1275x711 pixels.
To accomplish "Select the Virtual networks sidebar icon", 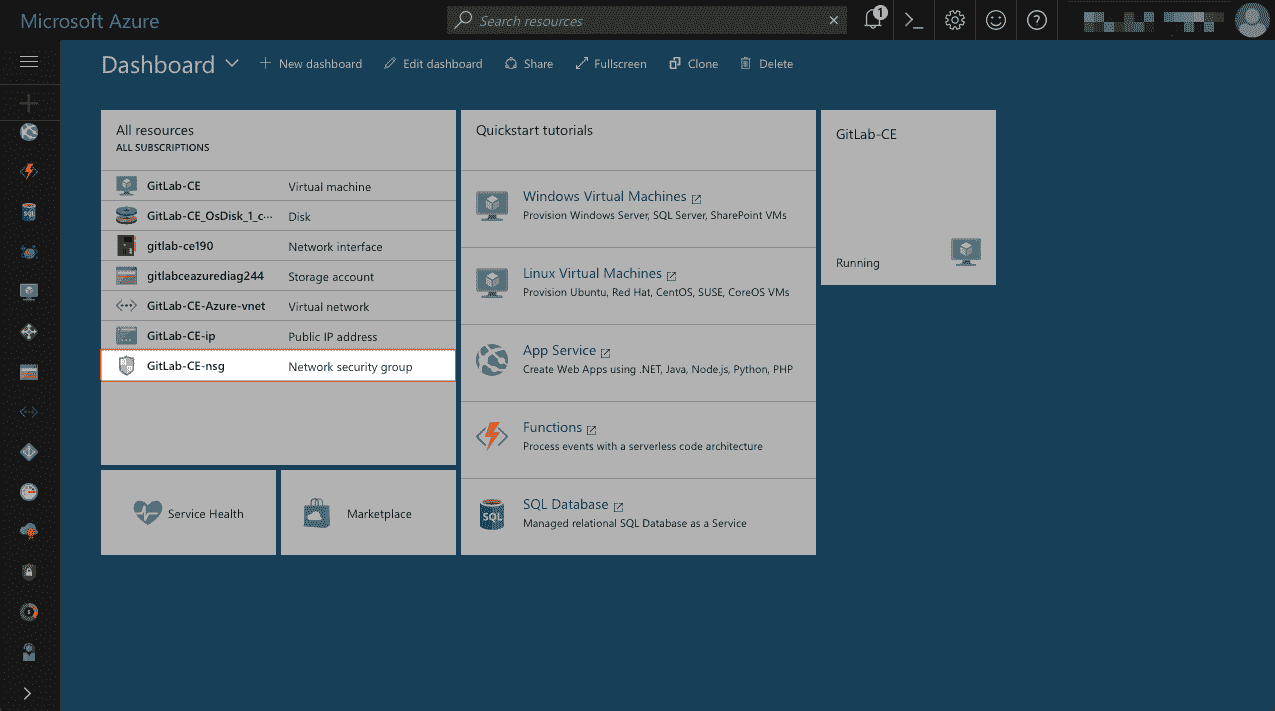I will click(29, 411).
